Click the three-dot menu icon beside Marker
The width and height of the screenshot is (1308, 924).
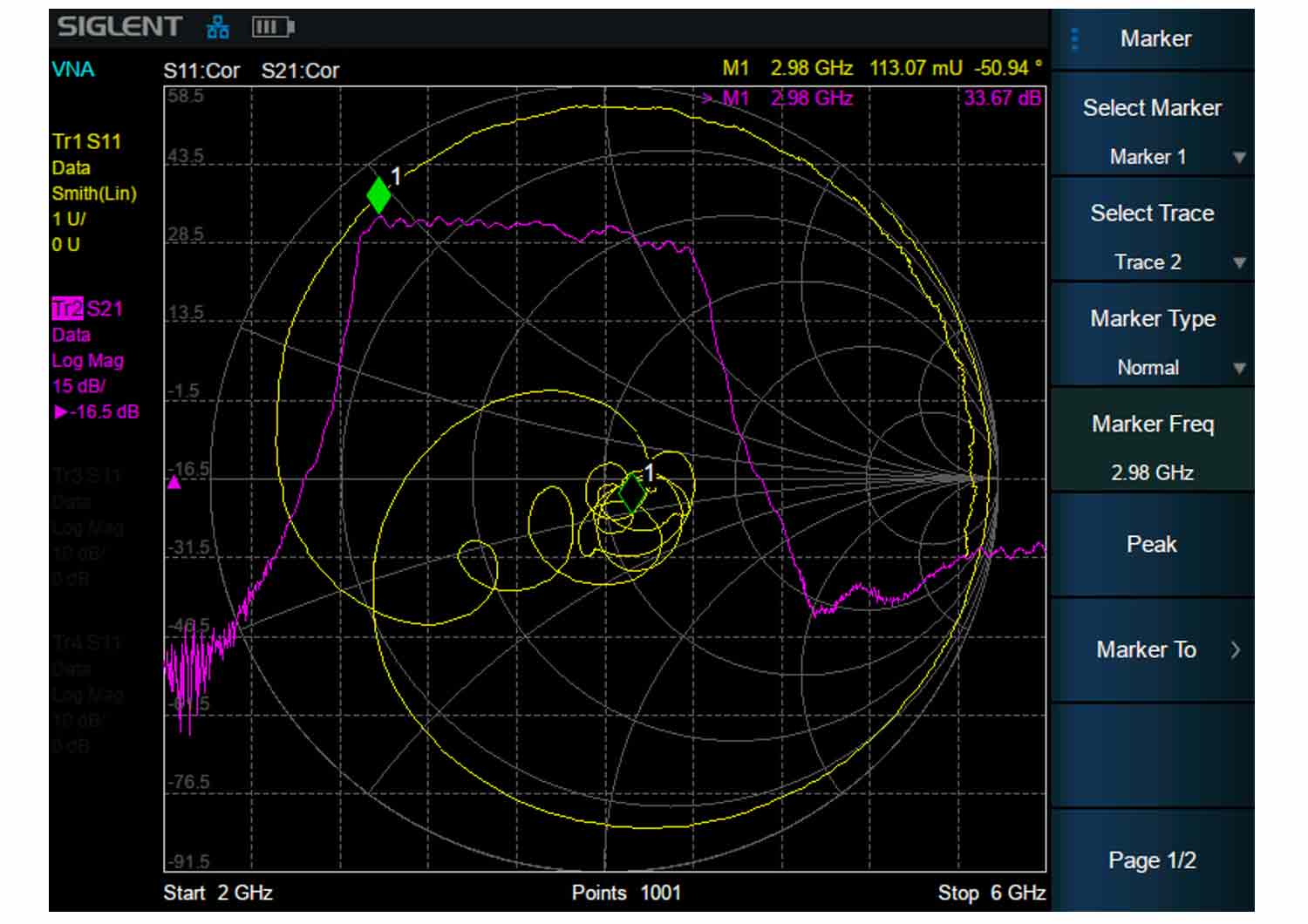(x=1074, y=39)
